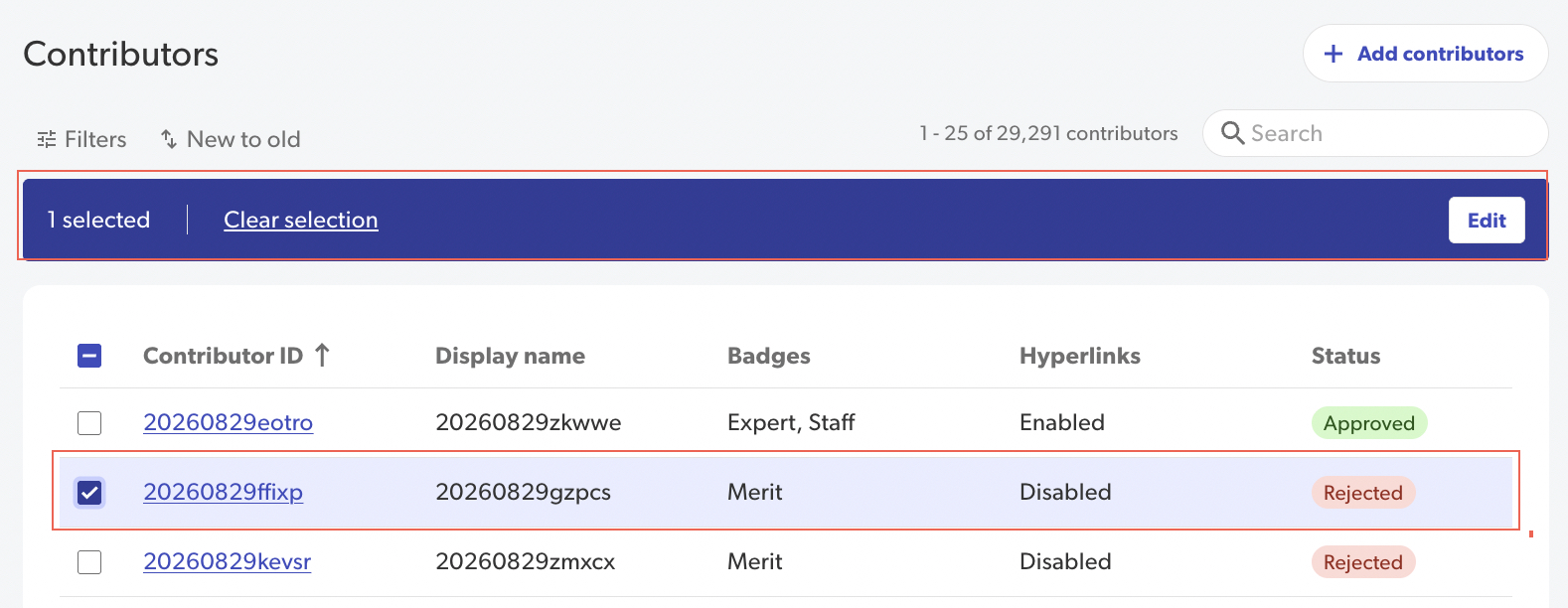Click the 1 - 25 of 29,291 contributors text
This screenshot has height=608, width=1568.
[x=1048, y=133]
